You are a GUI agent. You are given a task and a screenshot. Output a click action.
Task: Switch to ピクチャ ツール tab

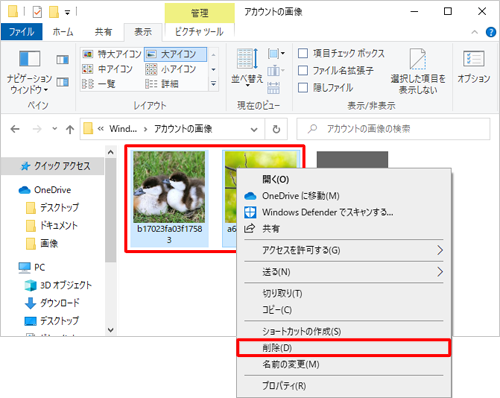tap(199, 32)
